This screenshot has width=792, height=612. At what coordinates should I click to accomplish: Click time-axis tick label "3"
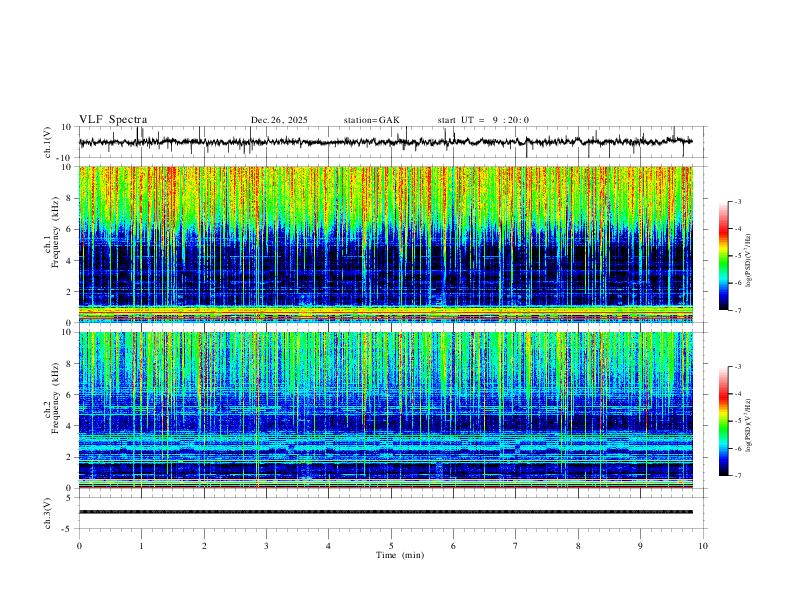[x=266, y=546]
